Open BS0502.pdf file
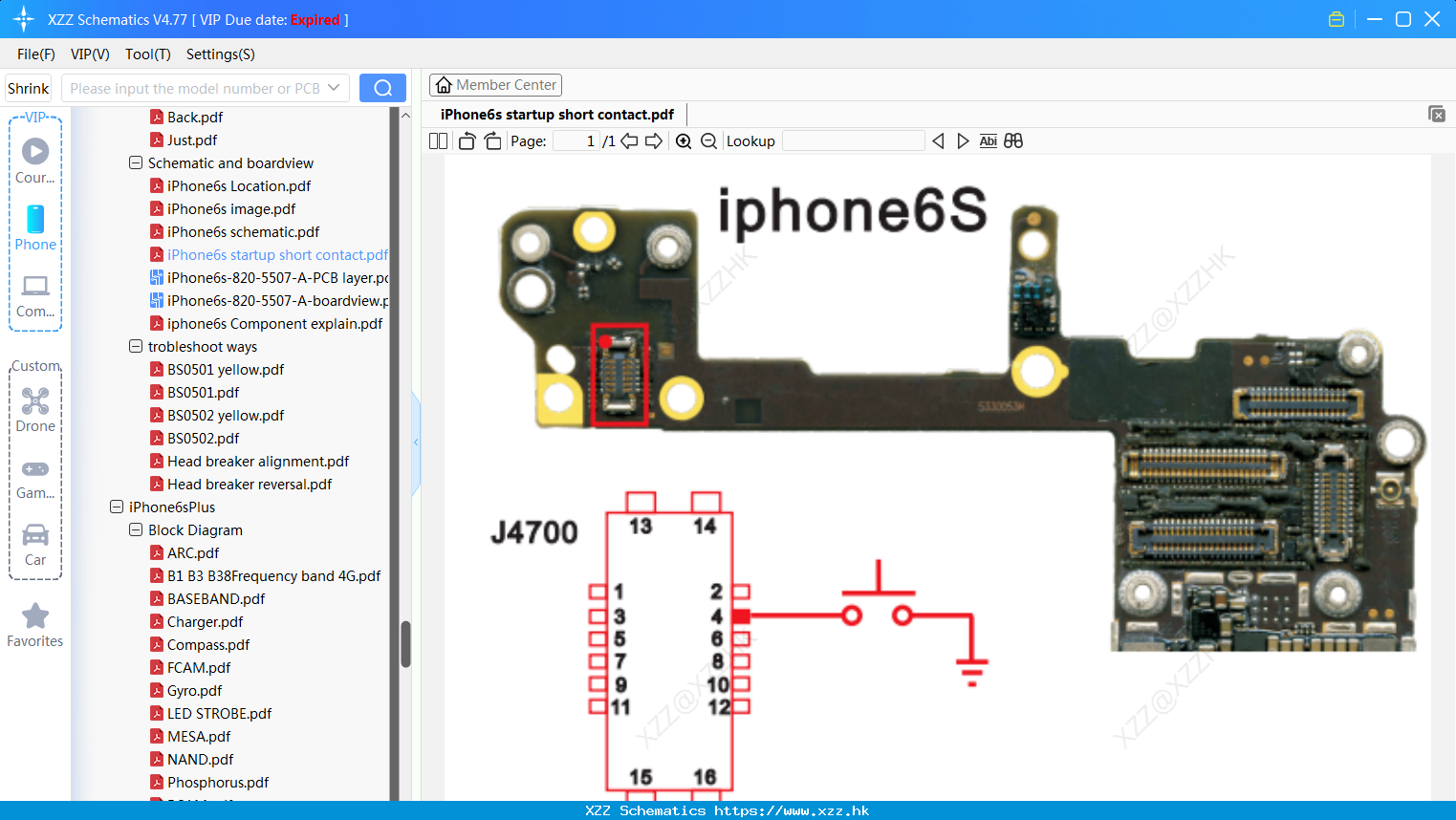1456x820 pixels. tap(203, 438)
